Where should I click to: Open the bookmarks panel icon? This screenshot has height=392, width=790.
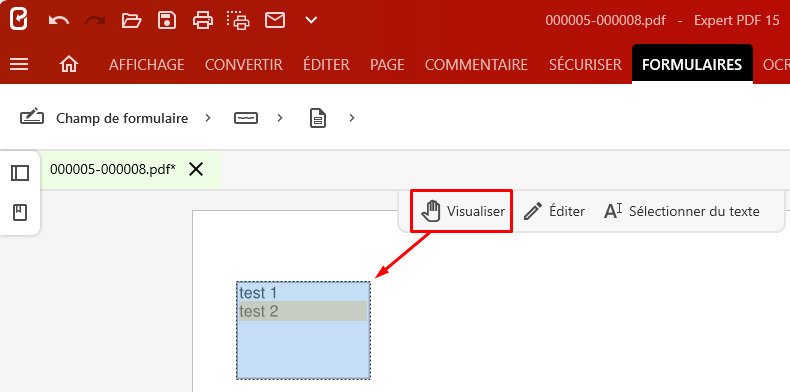point(20,213)
